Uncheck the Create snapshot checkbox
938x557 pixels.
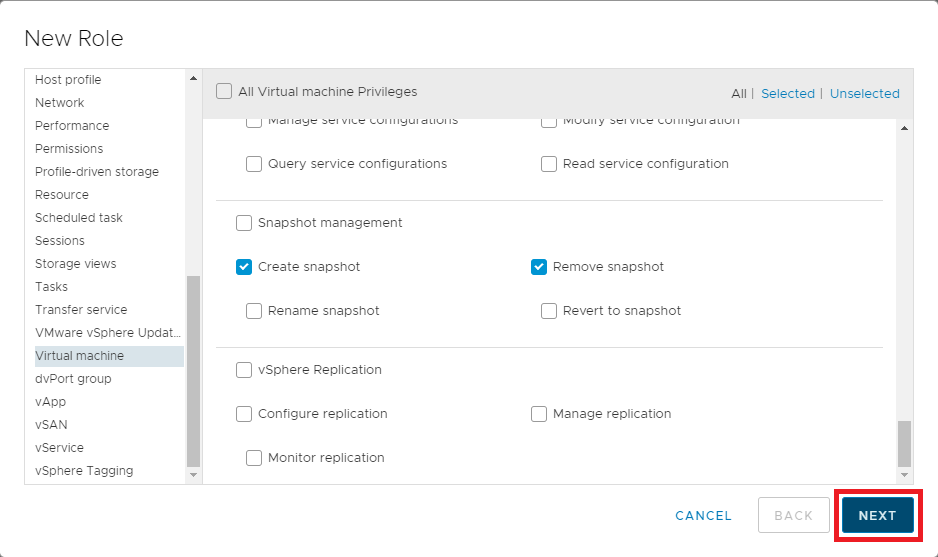244,267
